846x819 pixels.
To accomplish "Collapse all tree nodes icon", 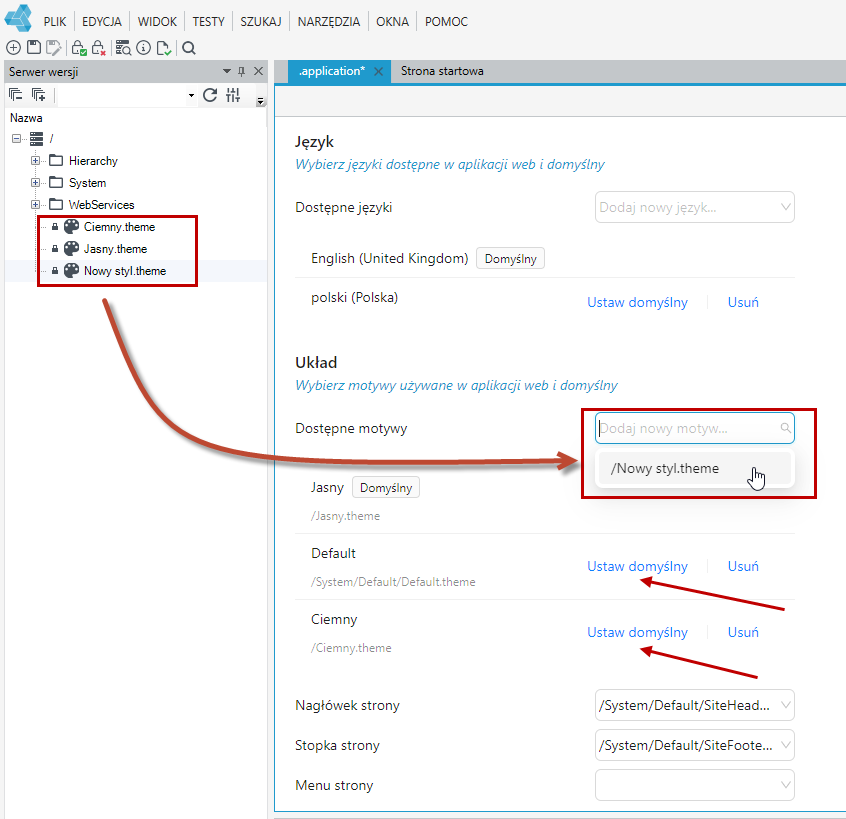I will pyautogui.click(x=16, y=95).
